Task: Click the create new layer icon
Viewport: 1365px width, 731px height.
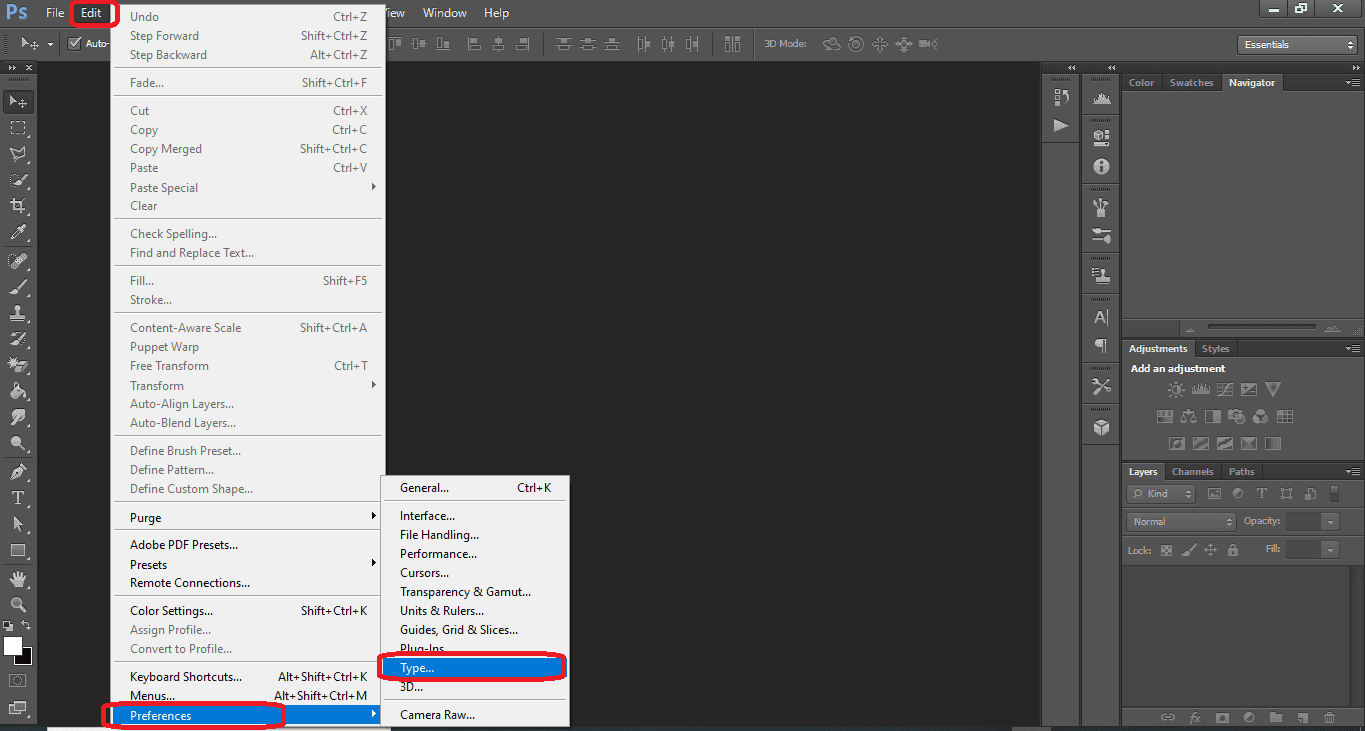Action: [1302, 718]
